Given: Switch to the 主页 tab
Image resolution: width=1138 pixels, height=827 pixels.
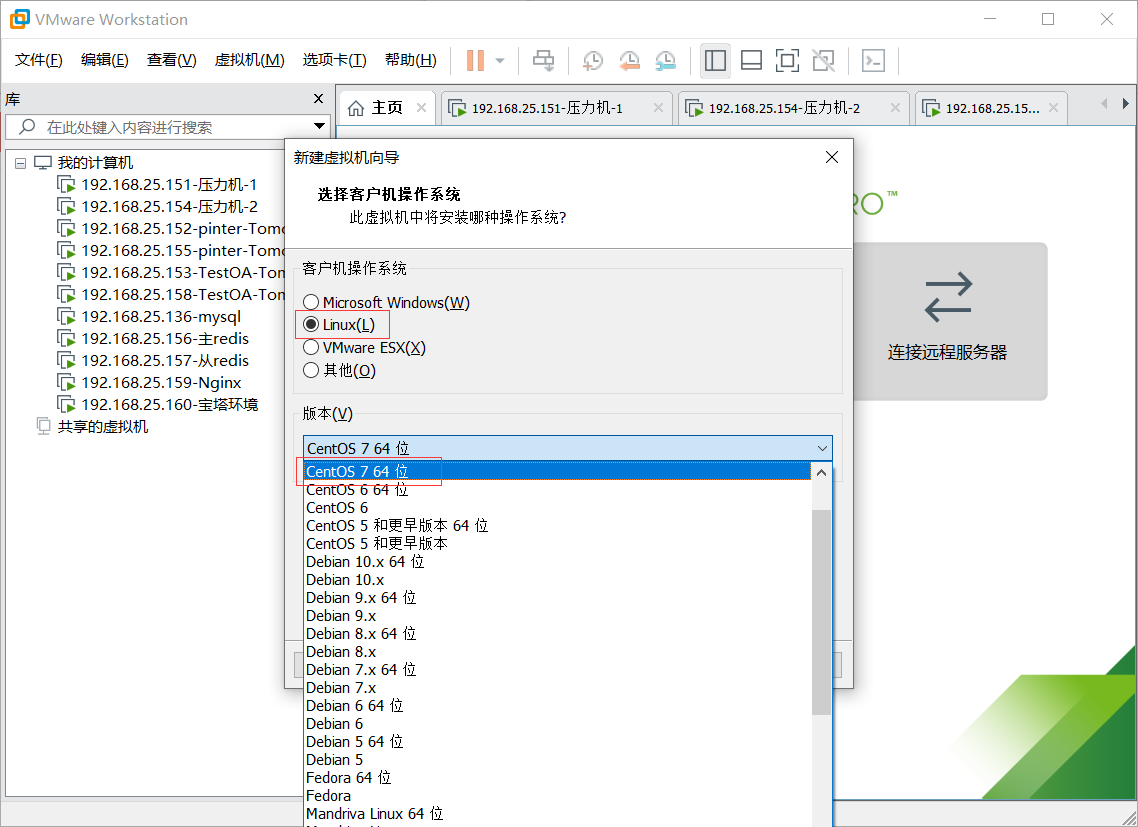Looking at the screenshot, I should pos(386,108).
